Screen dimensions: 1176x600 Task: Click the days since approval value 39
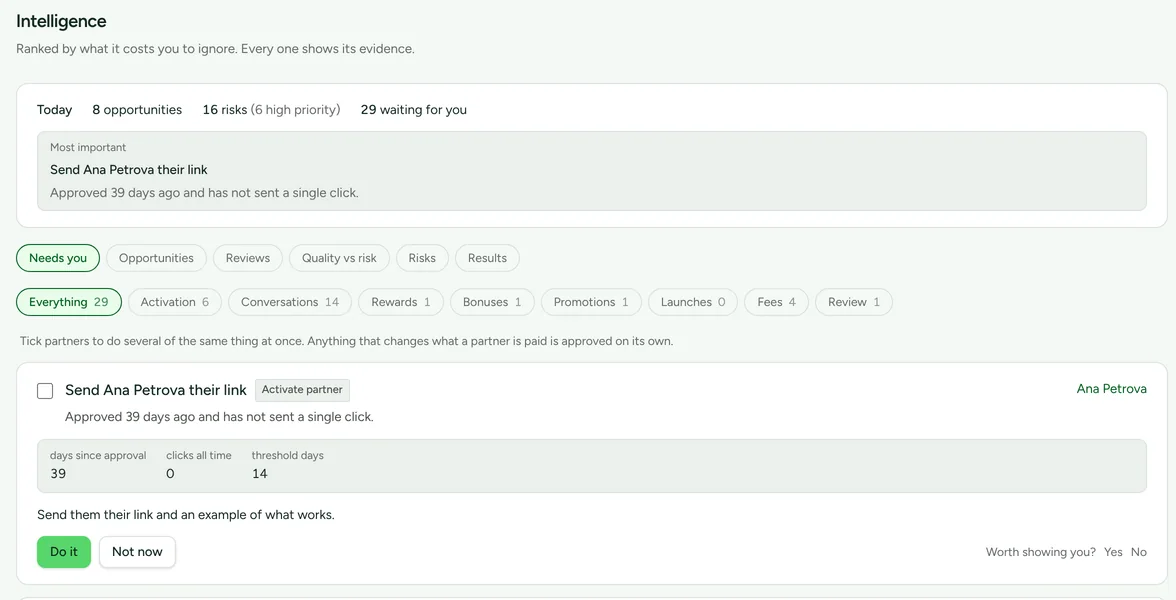point(58,473)
